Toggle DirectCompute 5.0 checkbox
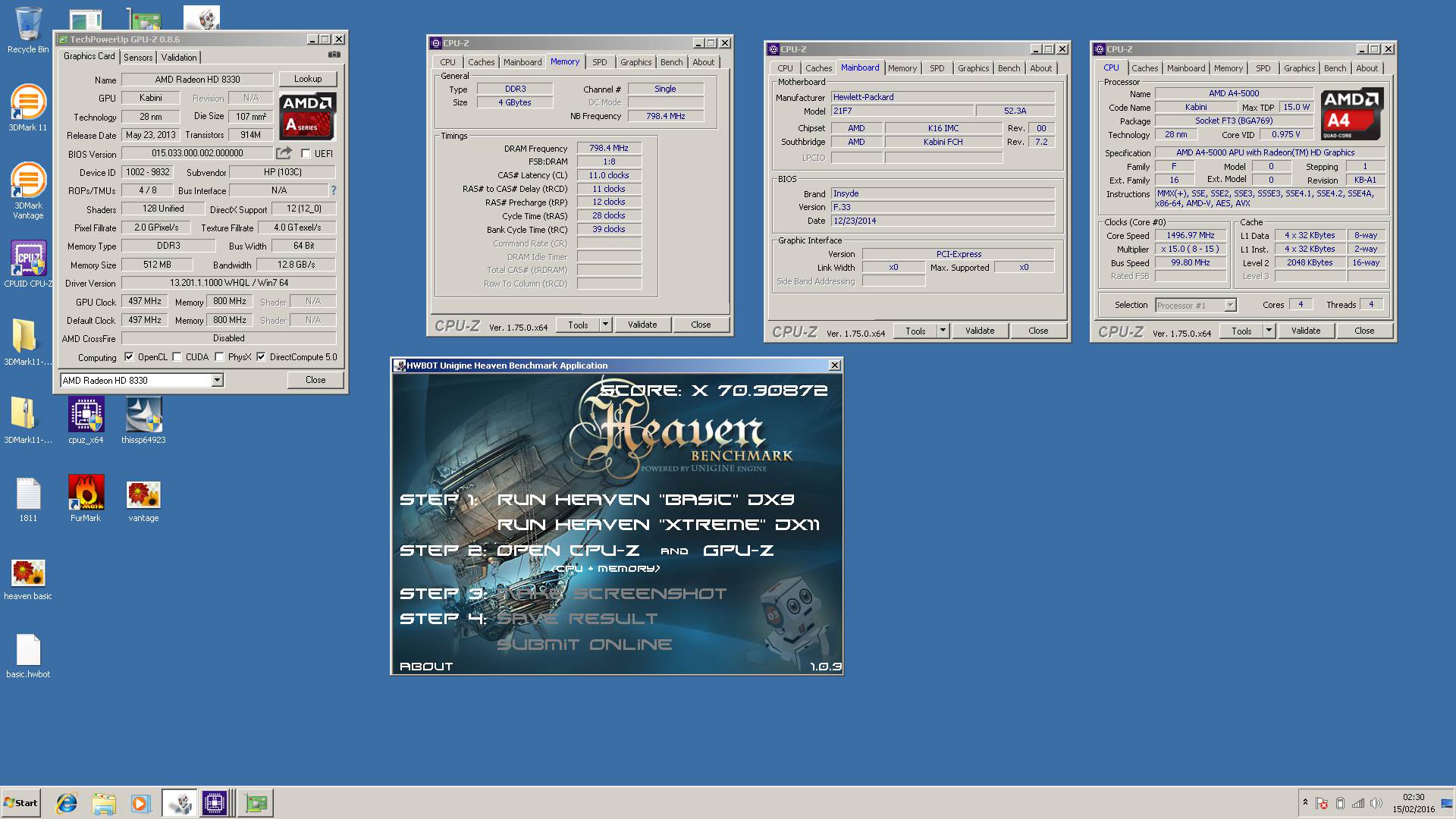 click(261, 357)
